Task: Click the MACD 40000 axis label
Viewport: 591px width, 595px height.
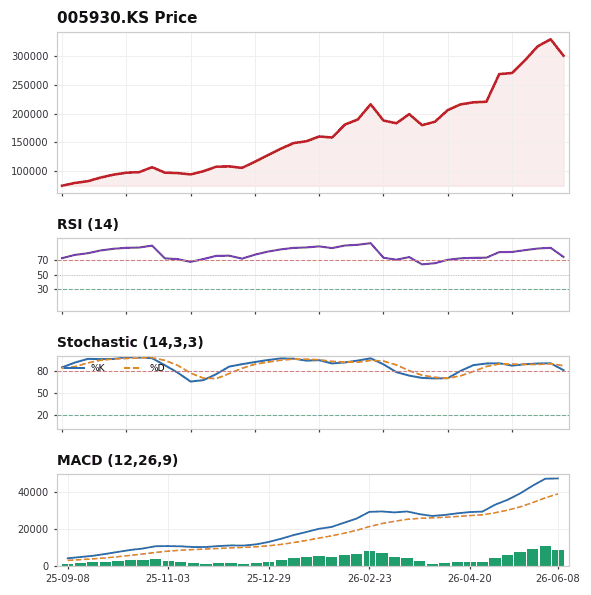Action: pyautogui.click(x=33, y=493)
